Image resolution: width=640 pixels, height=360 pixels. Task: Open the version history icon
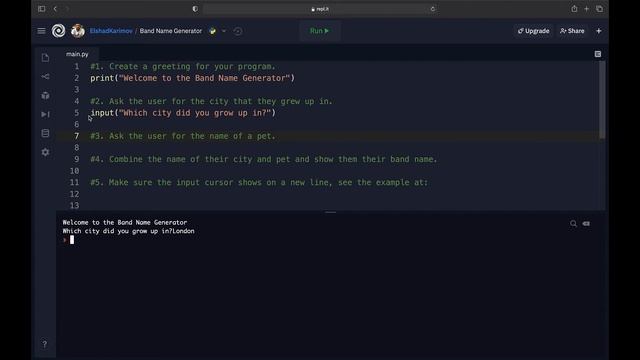pos(238,31)
